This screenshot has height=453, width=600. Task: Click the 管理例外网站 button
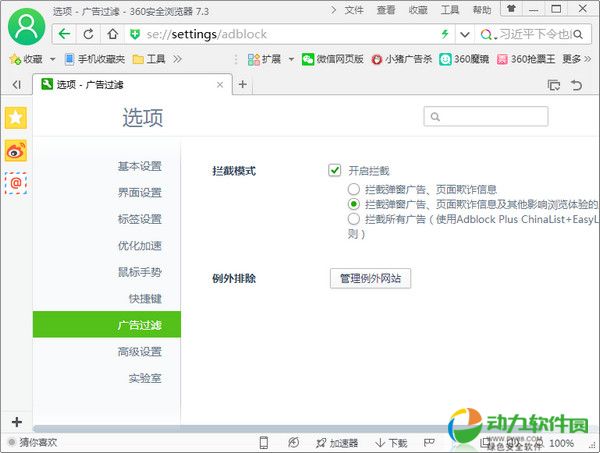pos(370,278)
